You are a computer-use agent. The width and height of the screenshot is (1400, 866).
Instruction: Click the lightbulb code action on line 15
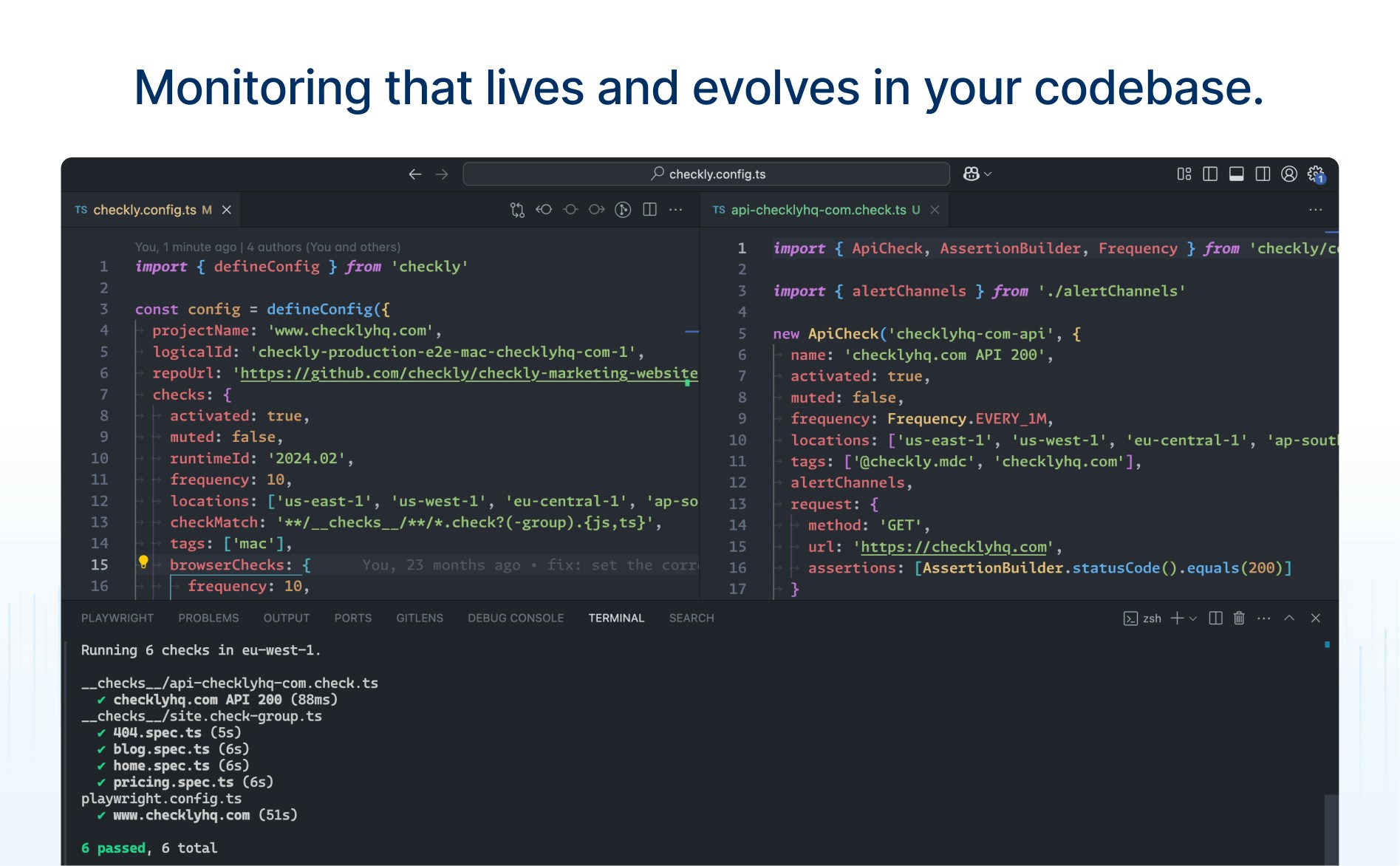143,564
